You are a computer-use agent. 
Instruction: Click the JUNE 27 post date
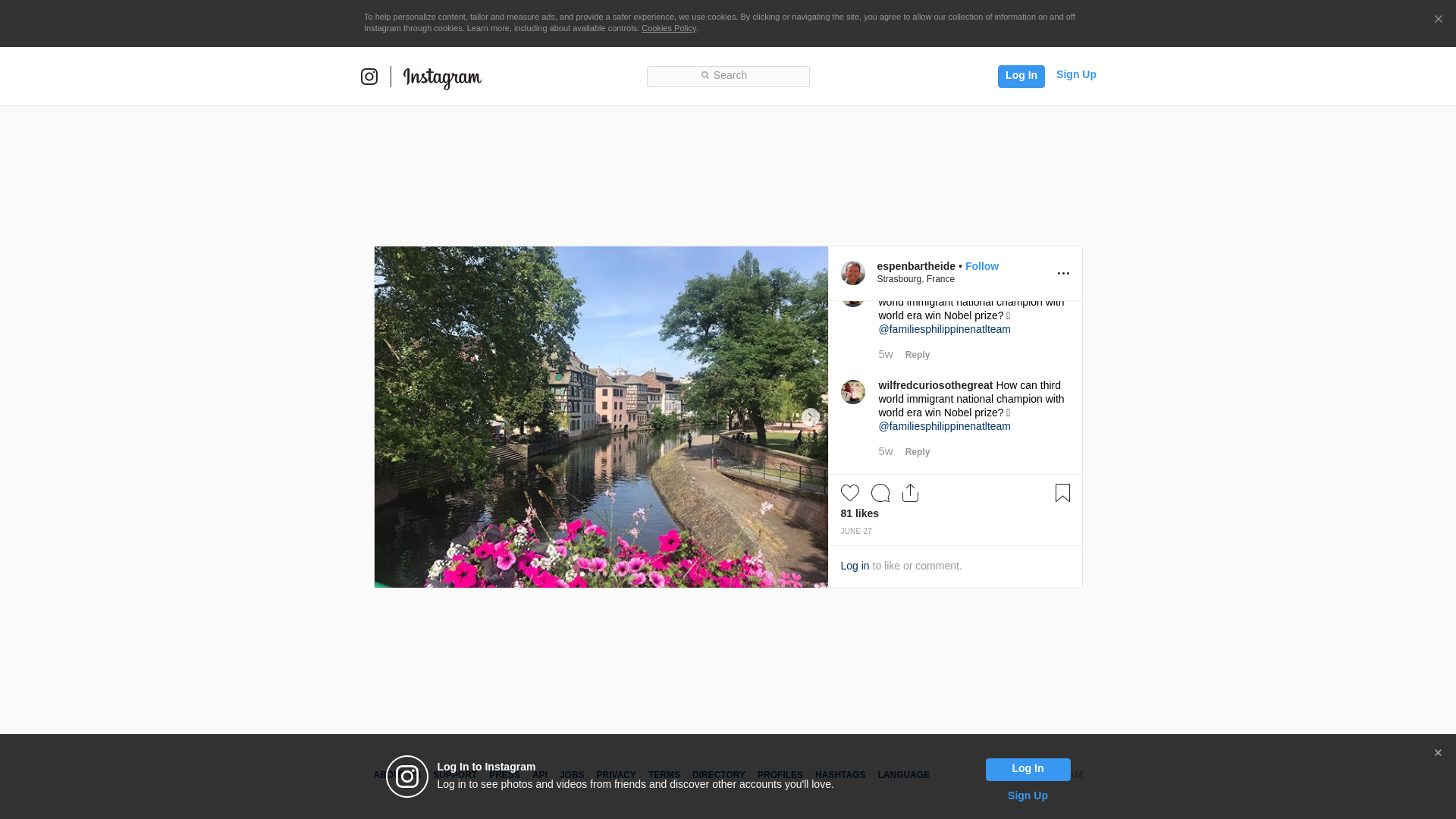click(855, 532)
